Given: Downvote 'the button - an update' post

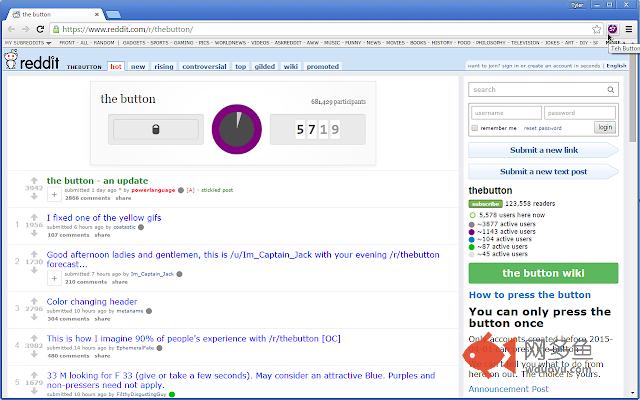Looking at the screenshot, I should click(34, 196).
